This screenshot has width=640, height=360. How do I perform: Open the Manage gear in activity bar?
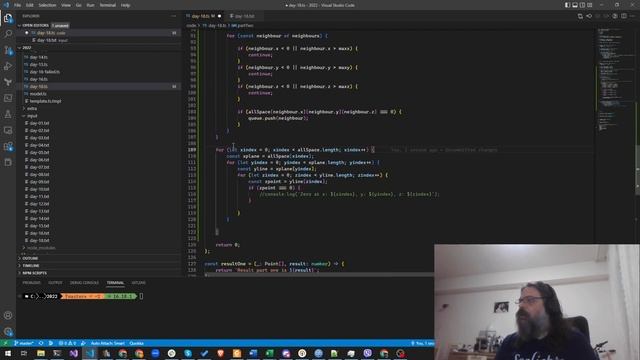point(8,332)
